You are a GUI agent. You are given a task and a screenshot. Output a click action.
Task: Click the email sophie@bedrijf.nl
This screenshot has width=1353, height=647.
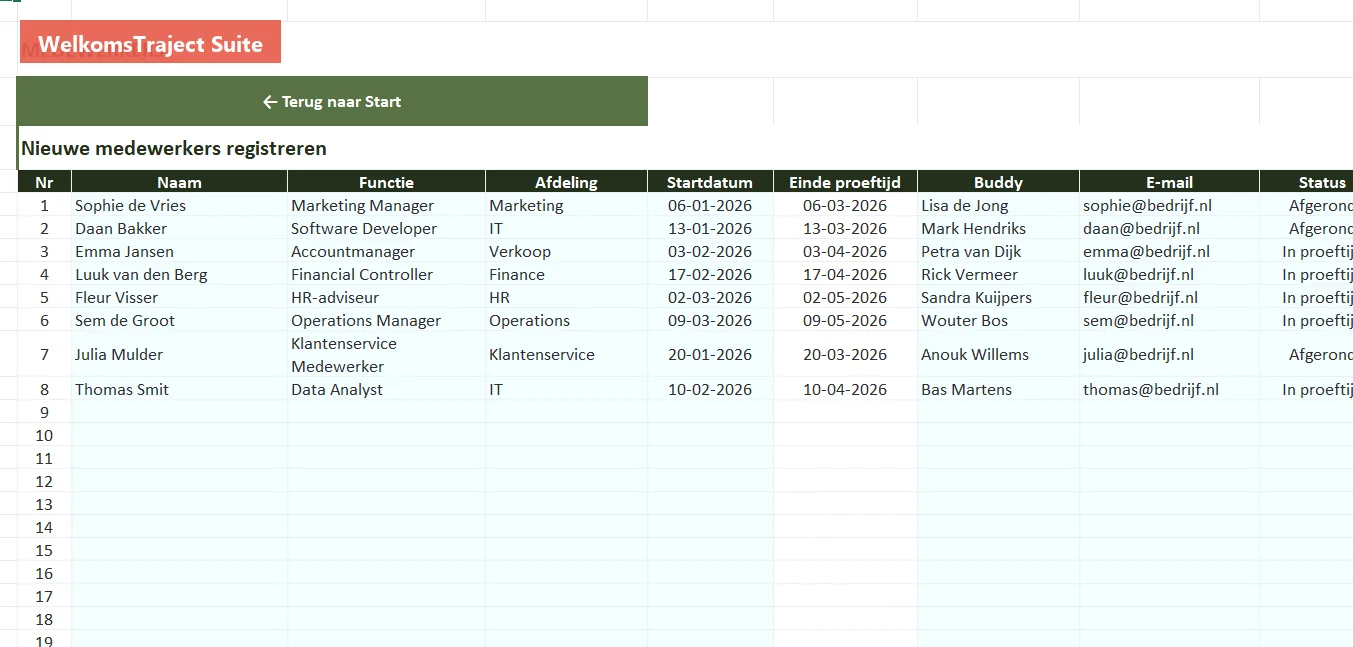coord(1170,205)
